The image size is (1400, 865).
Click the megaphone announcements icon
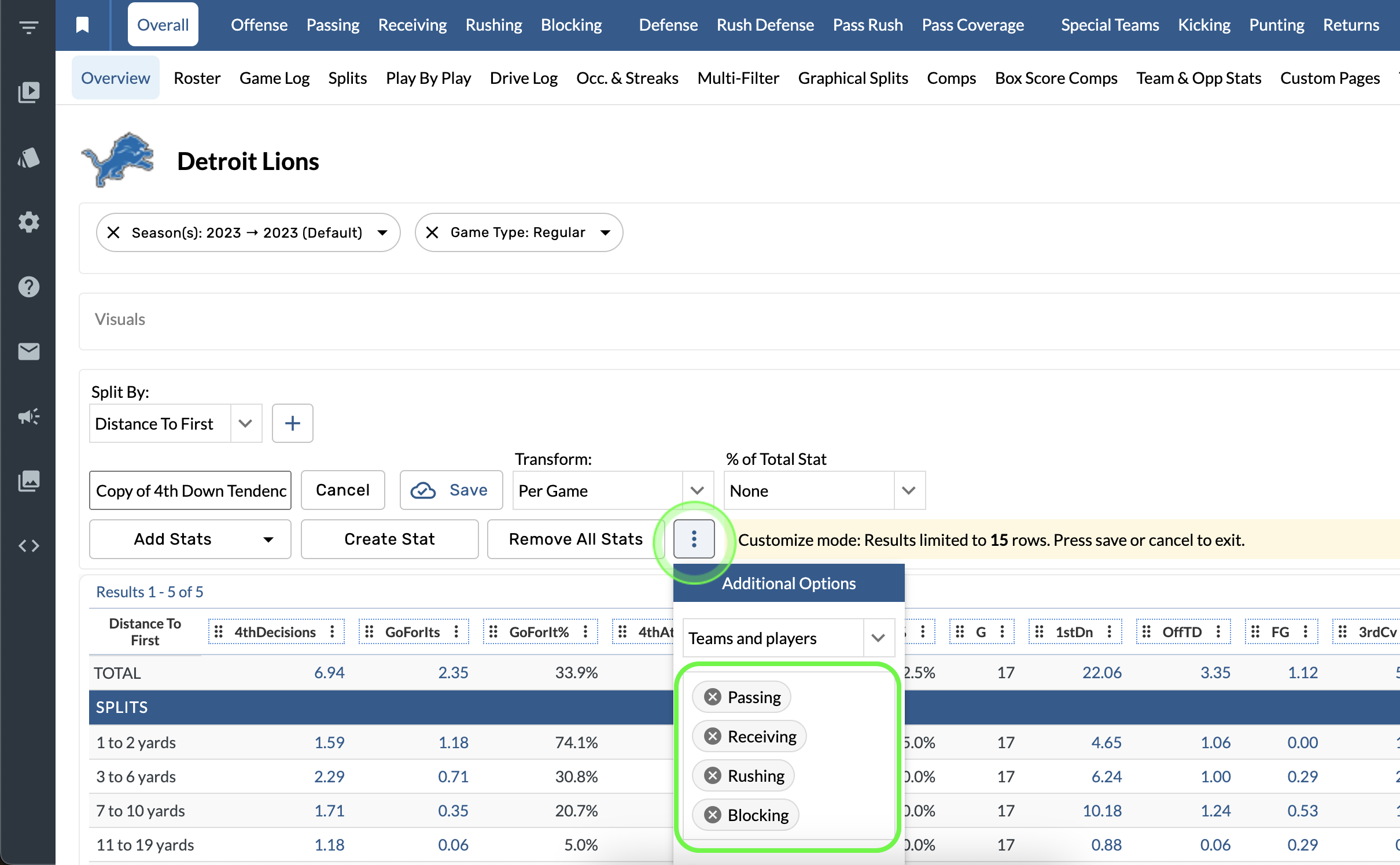pyautogui.click(x=28, y=416)
